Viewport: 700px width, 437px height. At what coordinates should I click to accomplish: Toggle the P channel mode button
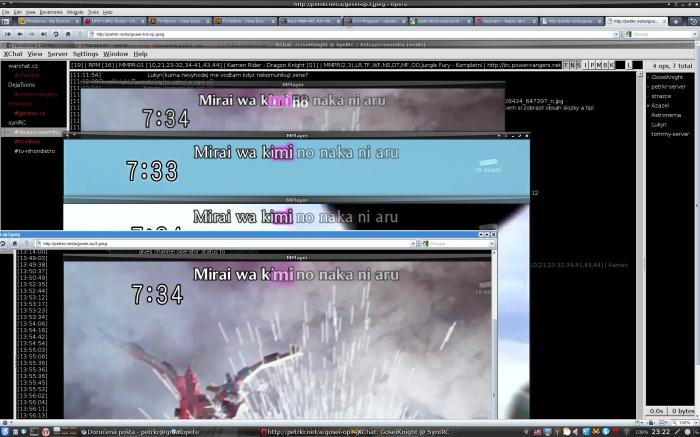click(x=592, y=65)
